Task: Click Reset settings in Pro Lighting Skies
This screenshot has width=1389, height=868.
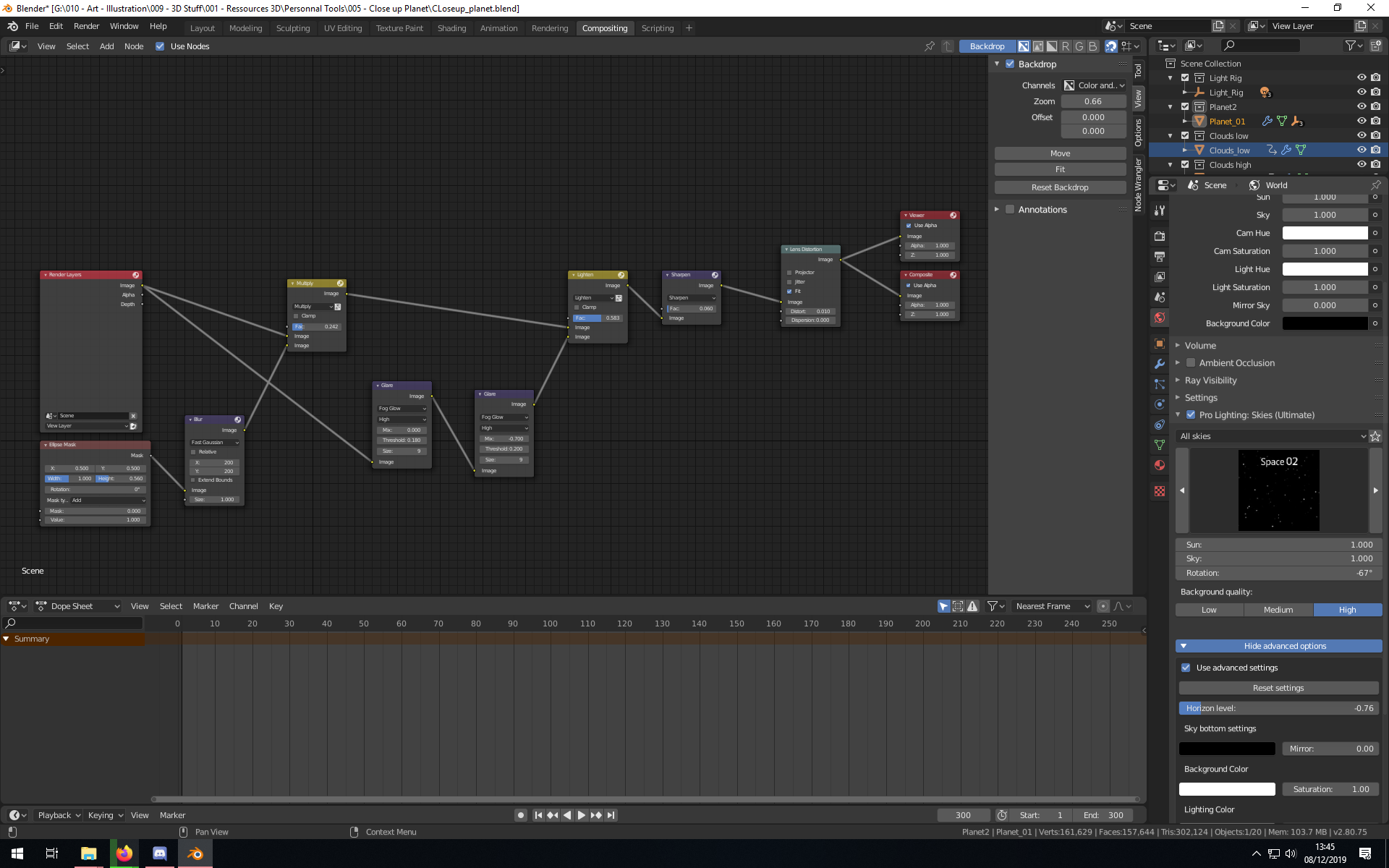Action: (x=1278, y=688)
